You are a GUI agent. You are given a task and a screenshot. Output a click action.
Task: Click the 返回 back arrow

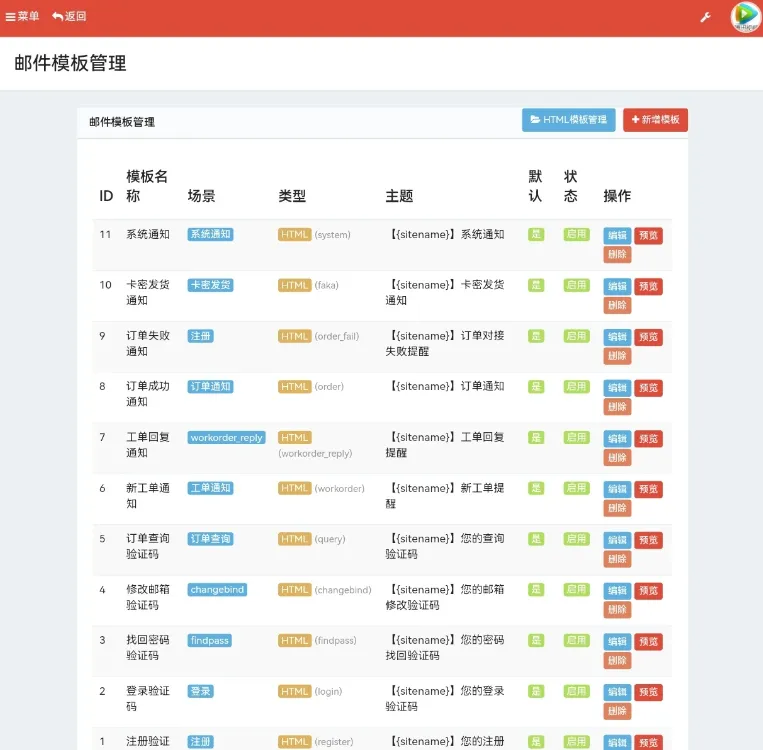pyautogui.click(x=69, y=17)
